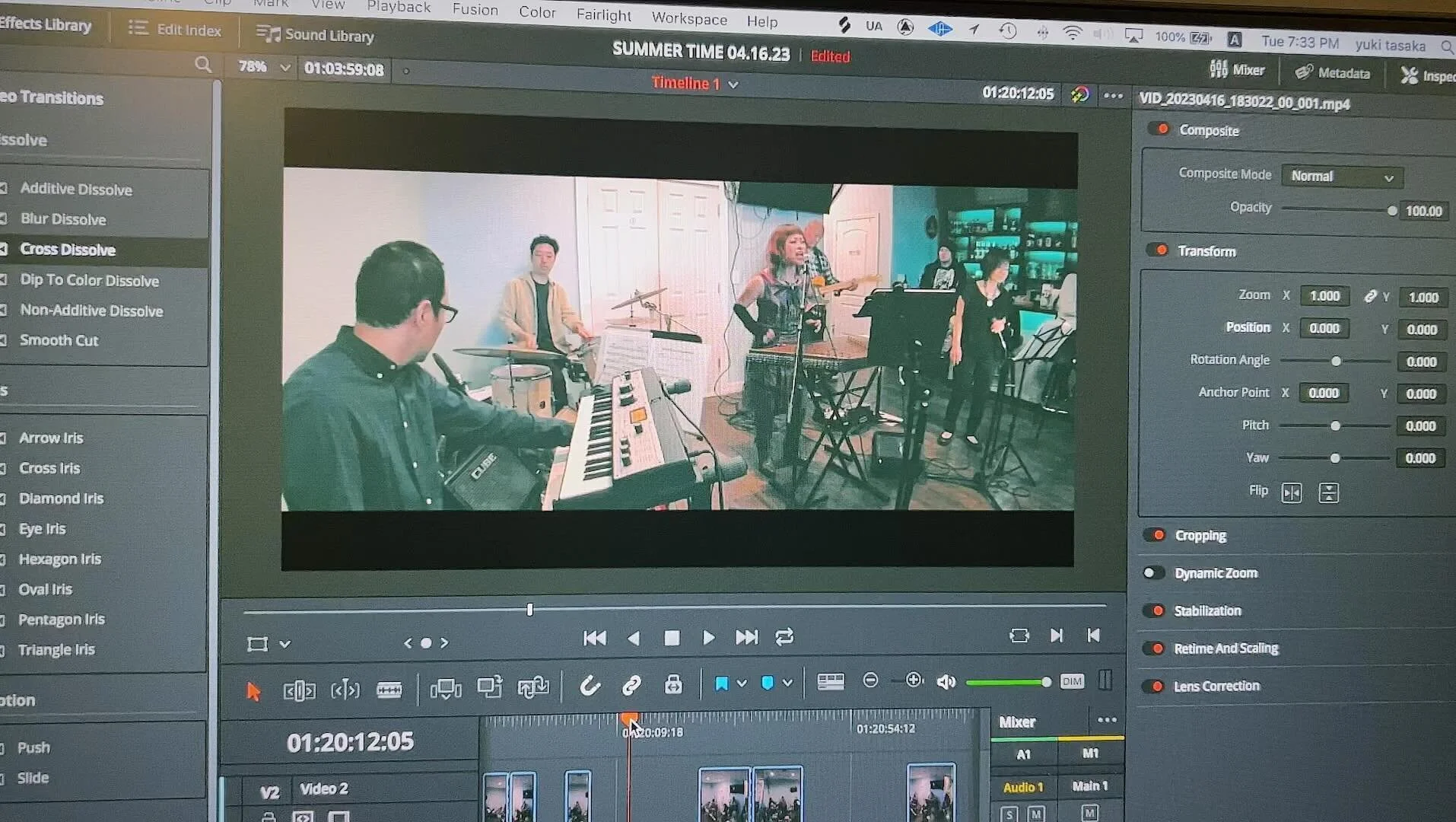This screenshot has height=822, width=1456.
Task: Toggle the Cropping enable switch
Action: click(1154, 535)
